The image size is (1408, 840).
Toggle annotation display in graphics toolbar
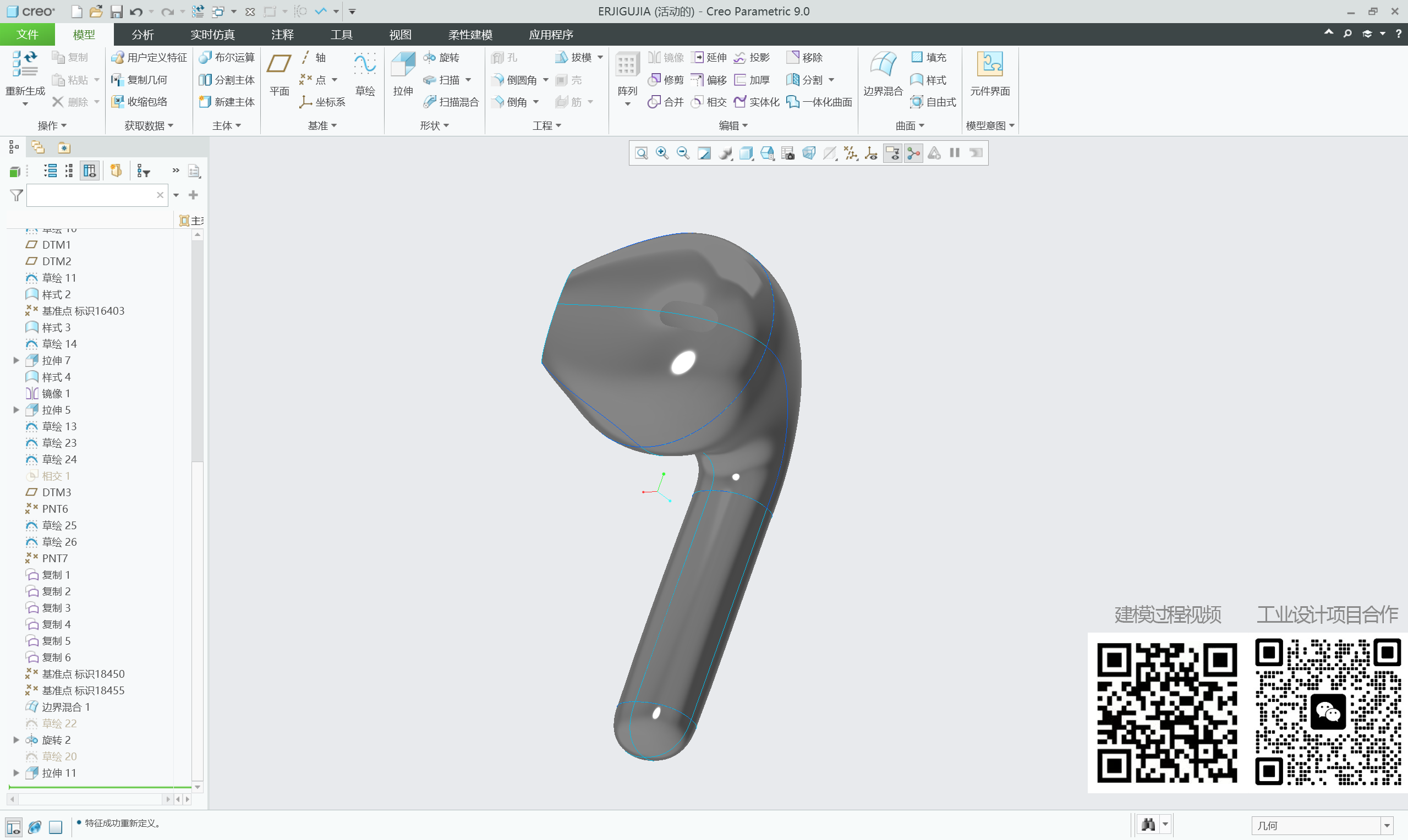(893, 153)
